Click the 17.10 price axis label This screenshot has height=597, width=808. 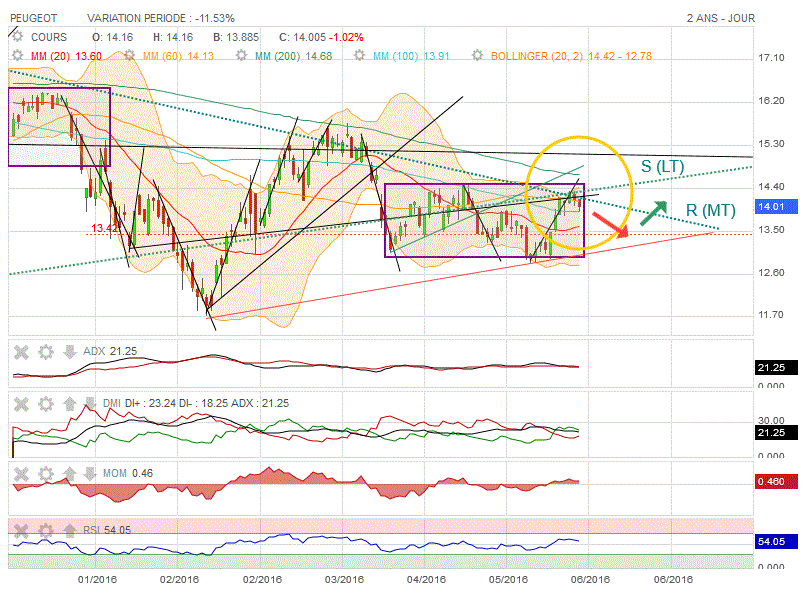[x=771, y=58]
